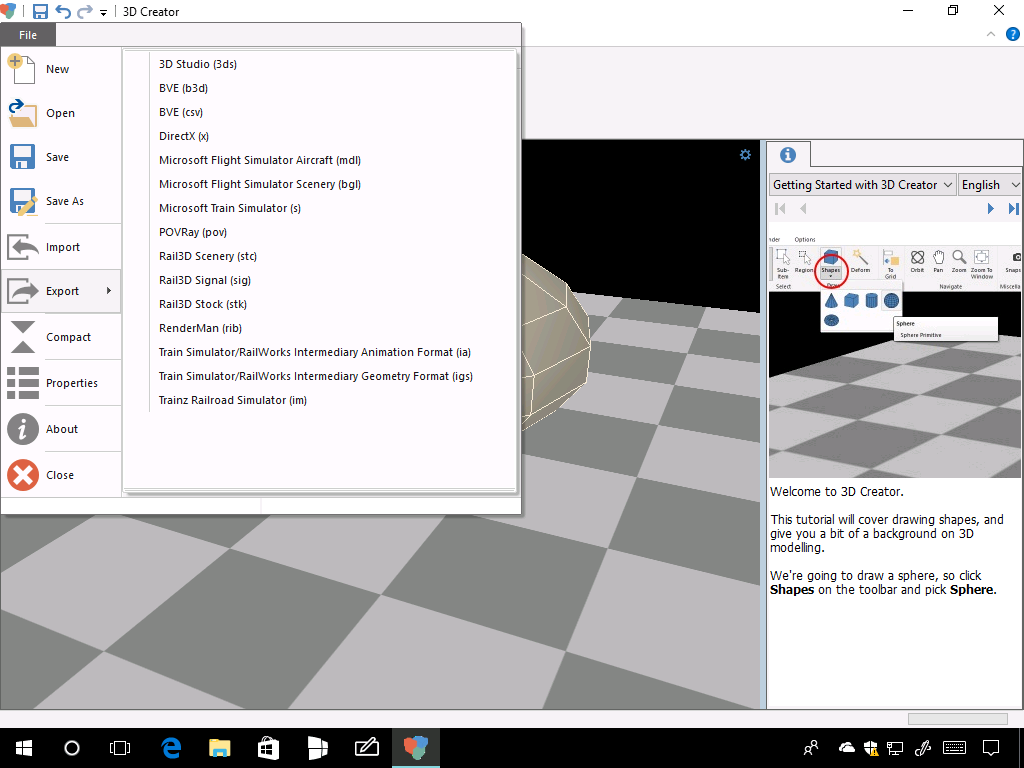Open the People icon in the system tray
Screen dimensions: 1024x768
811,748
